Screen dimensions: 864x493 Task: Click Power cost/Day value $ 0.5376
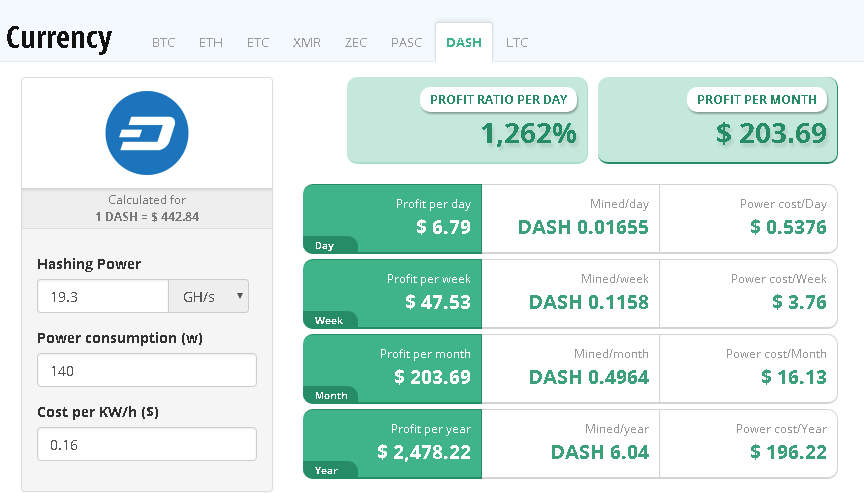pos(789,227)
